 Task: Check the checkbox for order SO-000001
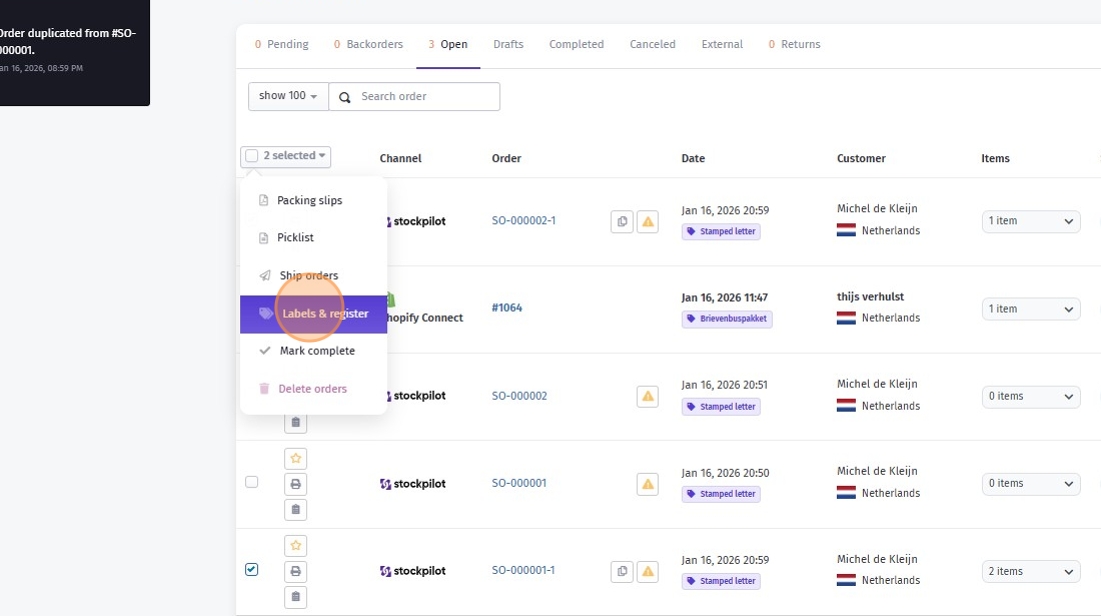point(252,482)
